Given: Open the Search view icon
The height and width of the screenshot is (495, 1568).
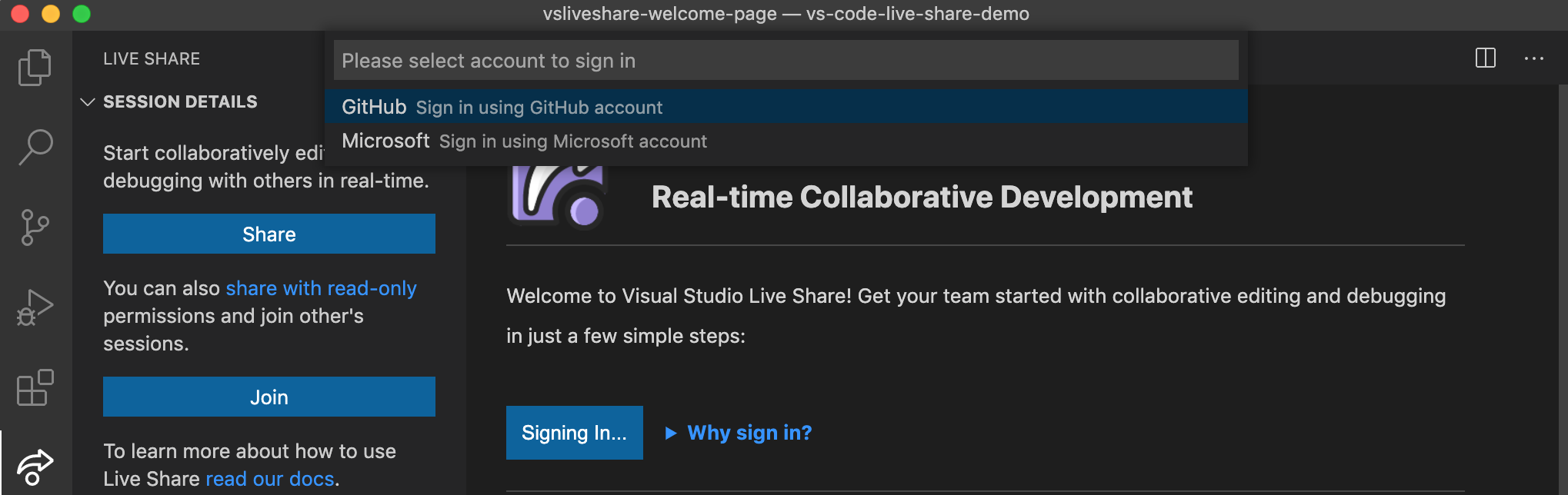Looking at the screenshot, I should point(35,147).
